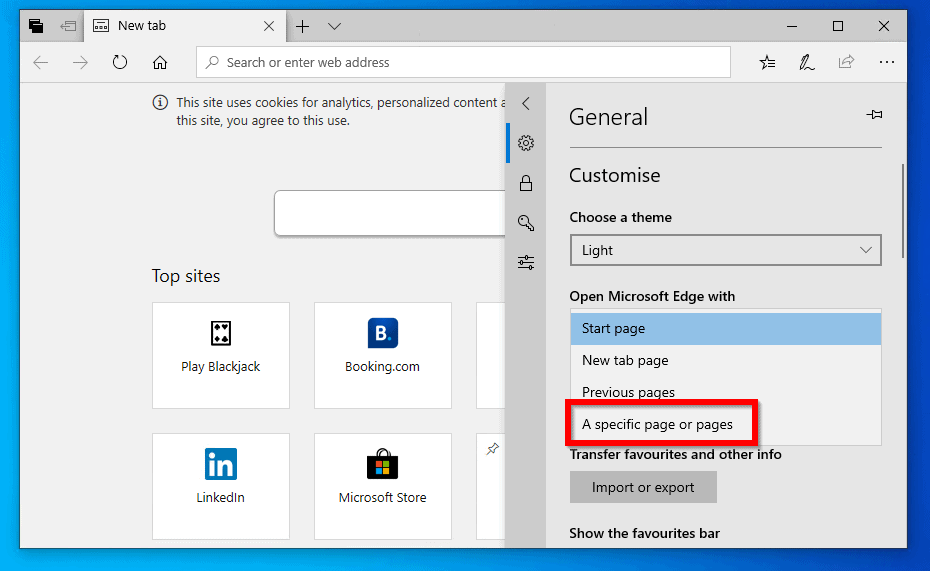Select Start page option
Screen dimensions: 930x571
pyautogui.click(x=725, y=328)
